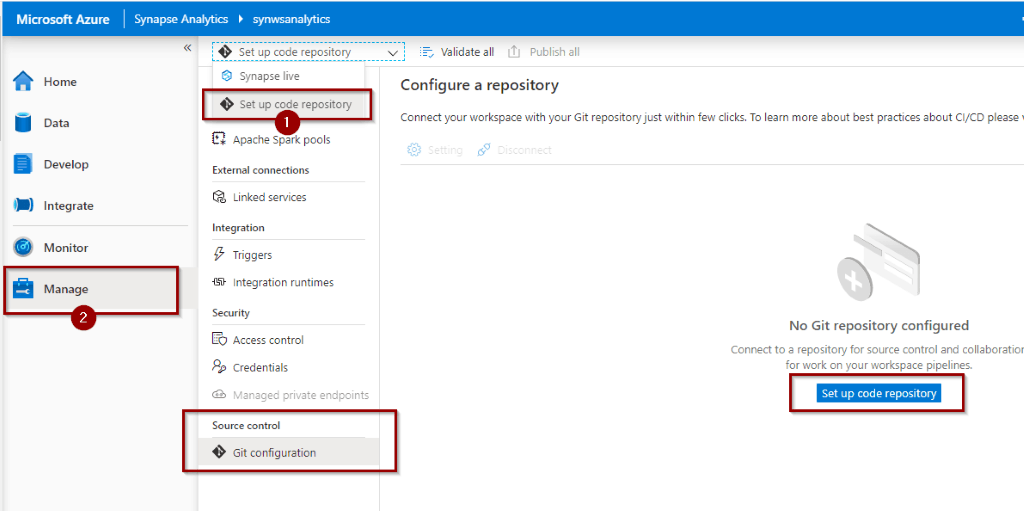
Task: Click the No Git repository configured text
Action: tap(878, 325)
